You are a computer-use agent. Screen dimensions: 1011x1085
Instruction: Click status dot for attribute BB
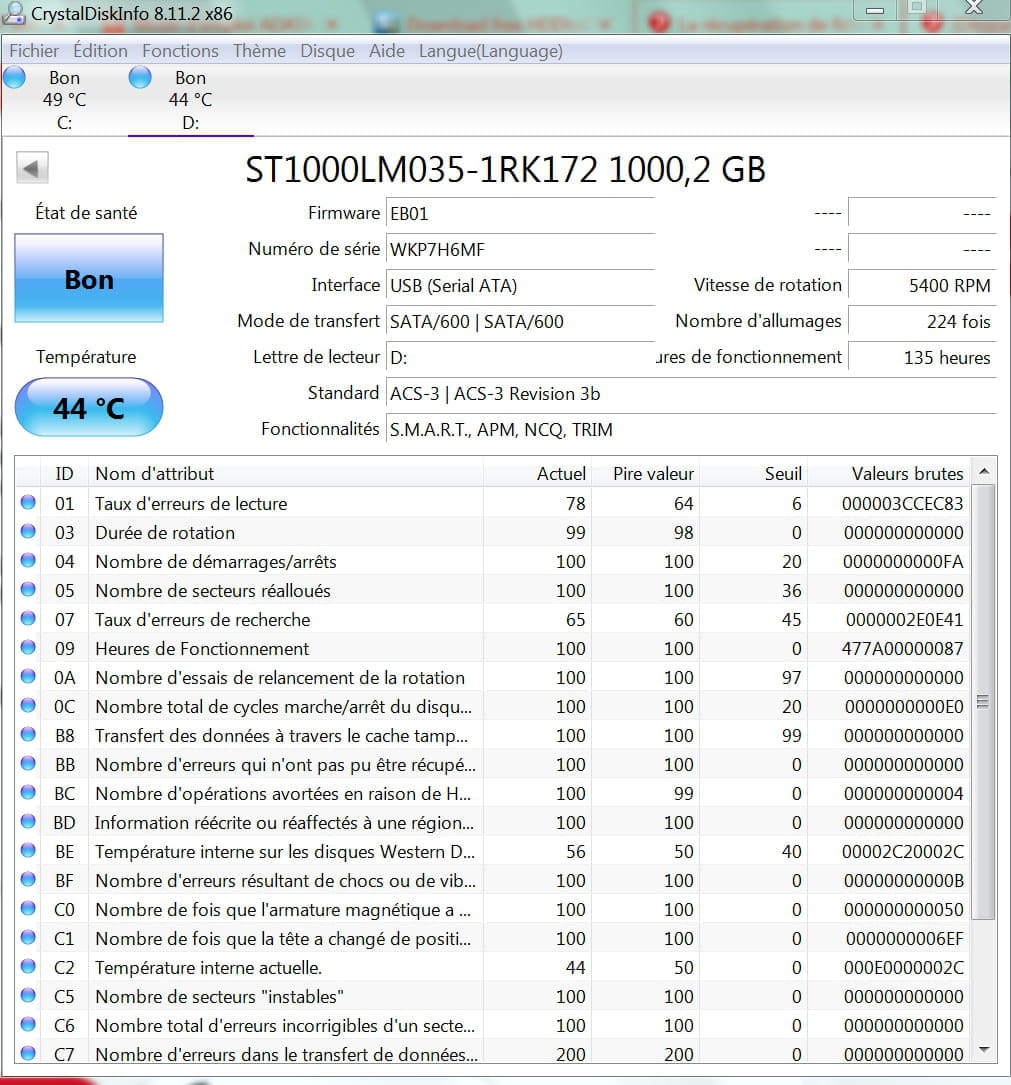click(x=28, y=763)
